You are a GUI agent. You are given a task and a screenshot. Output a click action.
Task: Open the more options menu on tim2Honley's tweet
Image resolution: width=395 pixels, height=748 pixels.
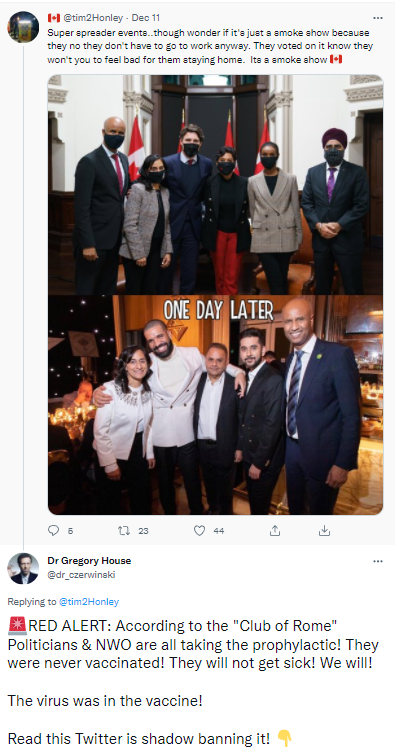[378, 18]
